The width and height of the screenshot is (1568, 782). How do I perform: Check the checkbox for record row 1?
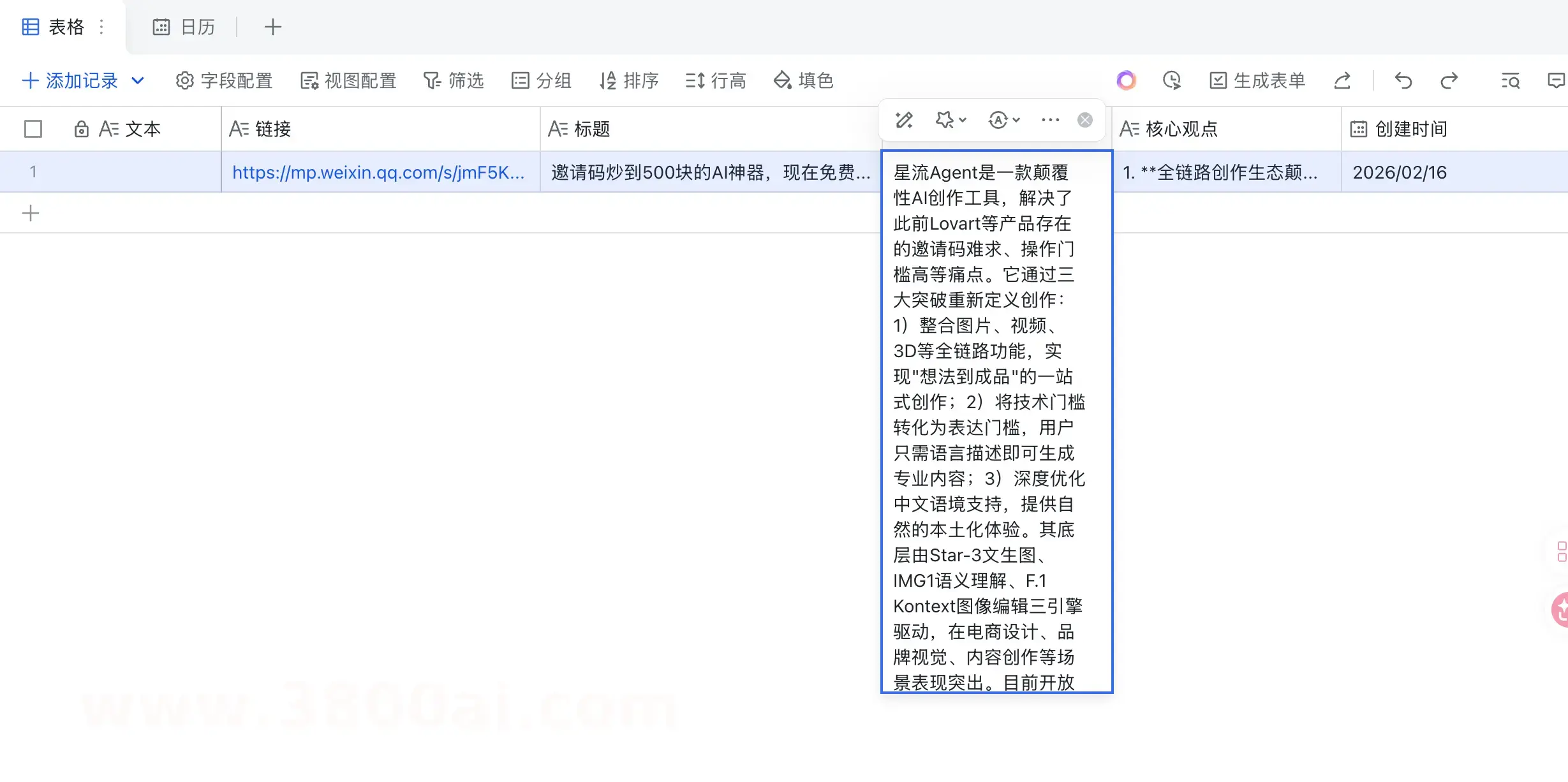coord(33,171)
